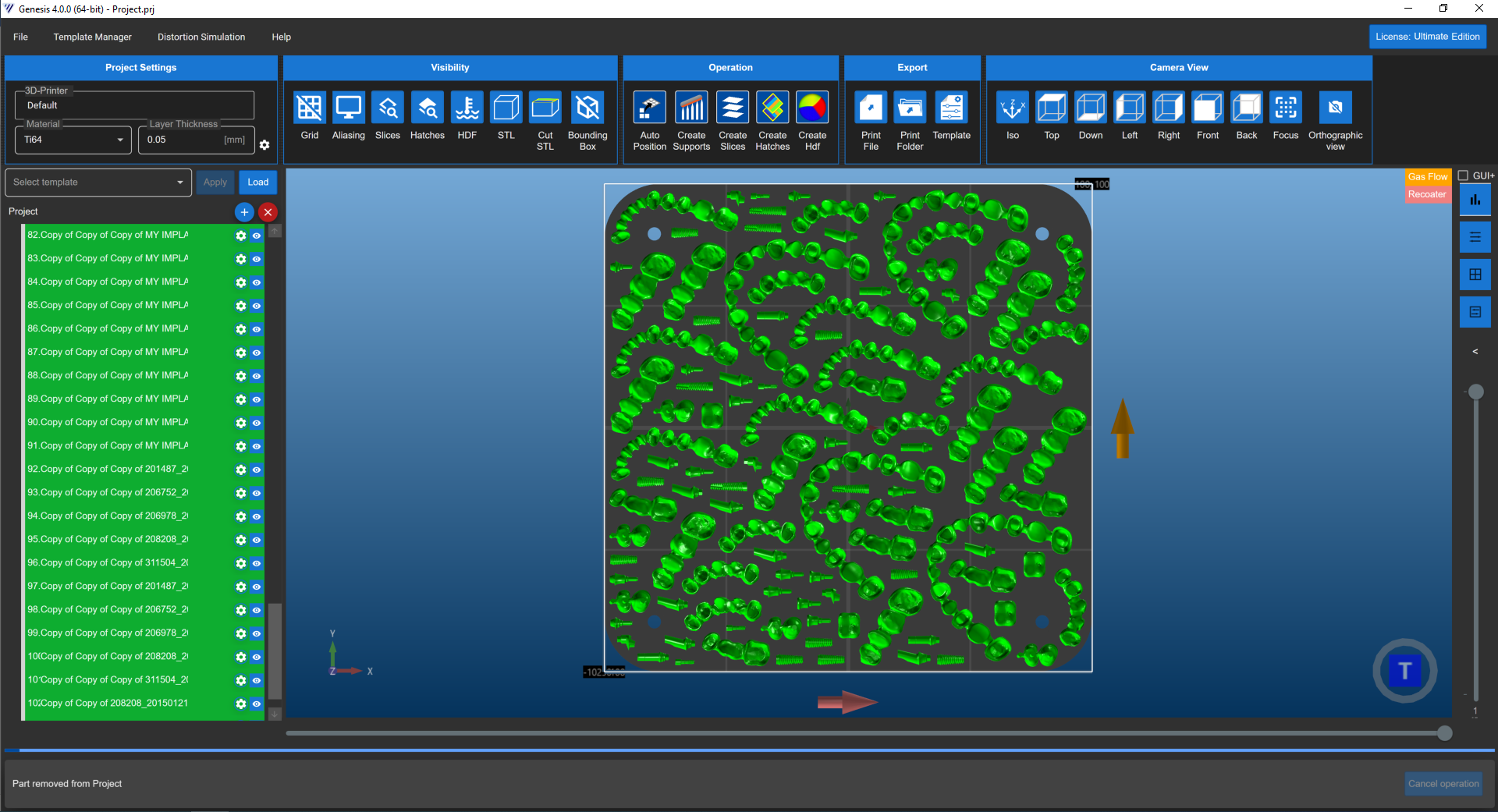The width and height of the screenshot is (1498, 812).
Task: Click the Create Hdf icon
Action: [x=811, y=108]
